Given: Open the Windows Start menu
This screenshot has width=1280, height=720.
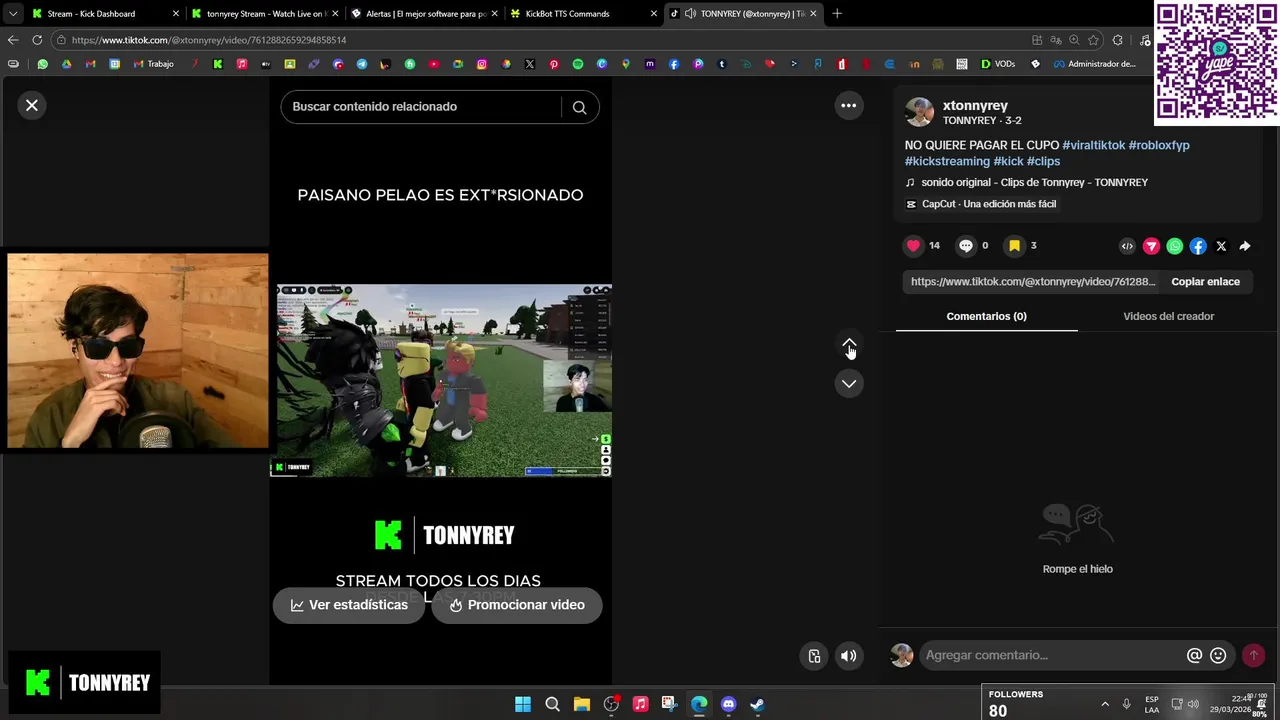Looking at the screenshot, I should click(x=523, y=704).
